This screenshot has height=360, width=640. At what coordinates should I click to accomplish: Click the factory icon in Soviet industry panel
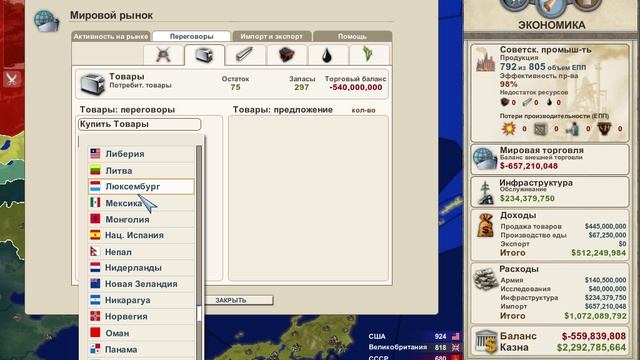click(x=485, y=60)
